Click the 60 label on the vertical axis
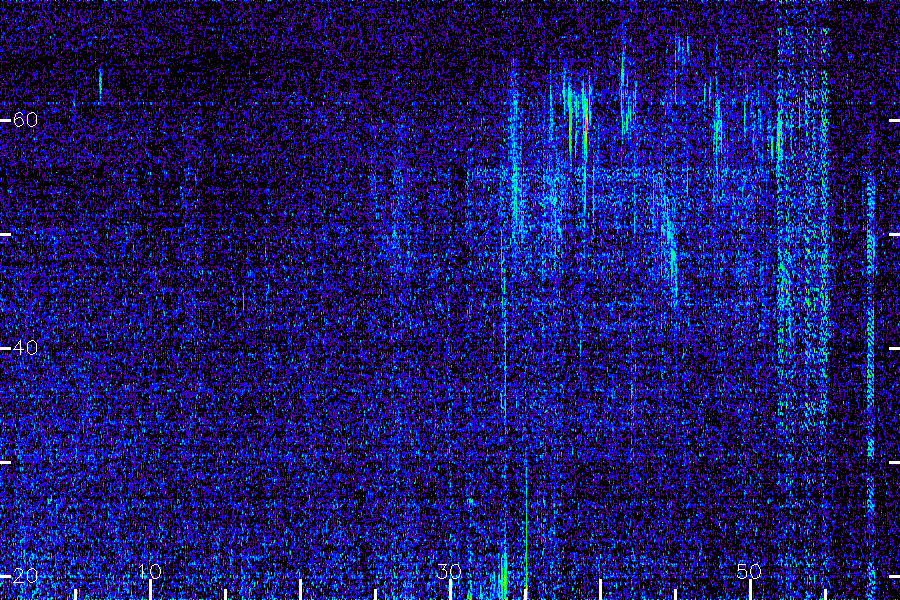Screen dimensions: 900x600 (x=25, y=119)
